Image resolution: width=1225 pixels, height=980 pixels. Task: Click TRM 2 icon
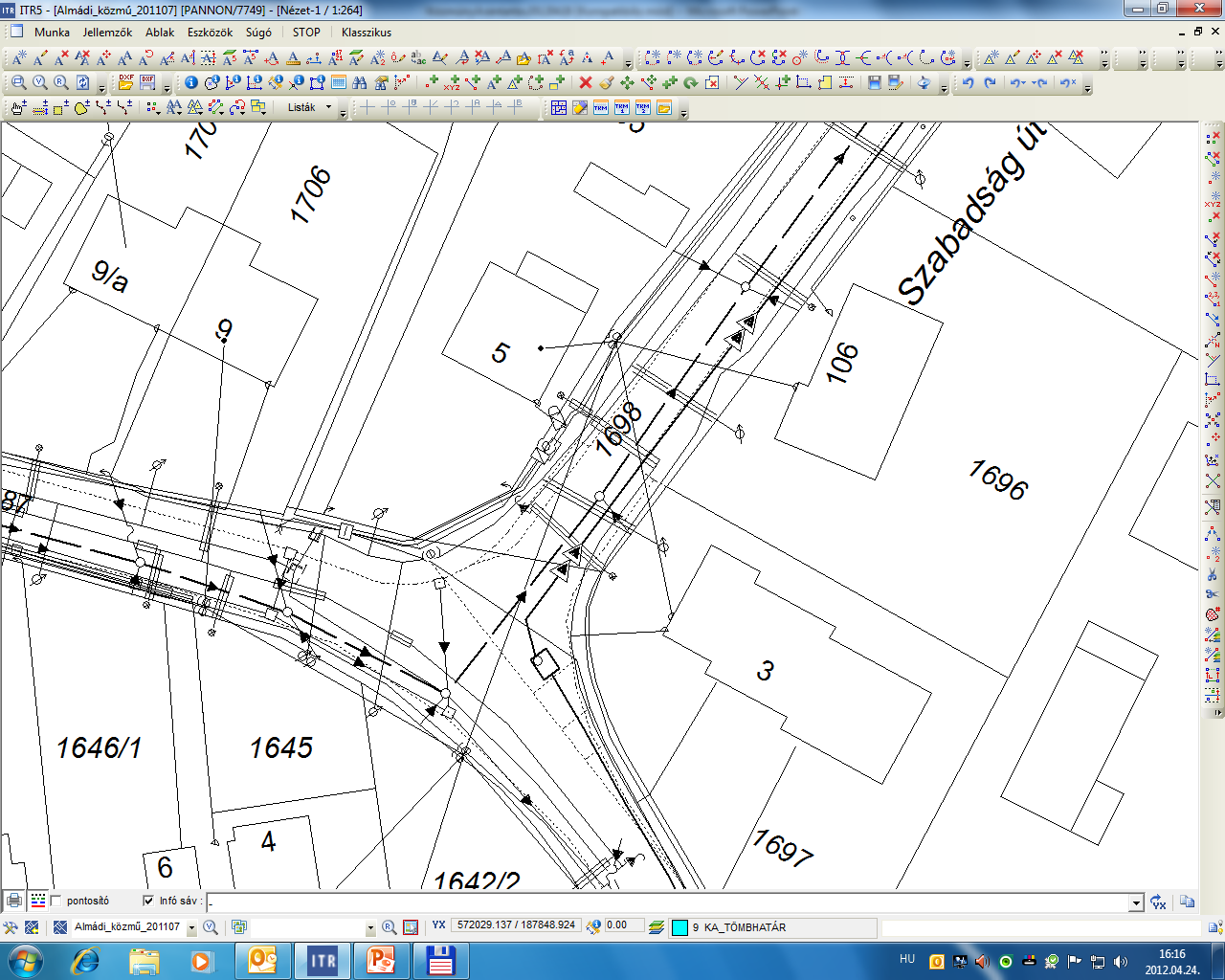(x=643, y=107)
